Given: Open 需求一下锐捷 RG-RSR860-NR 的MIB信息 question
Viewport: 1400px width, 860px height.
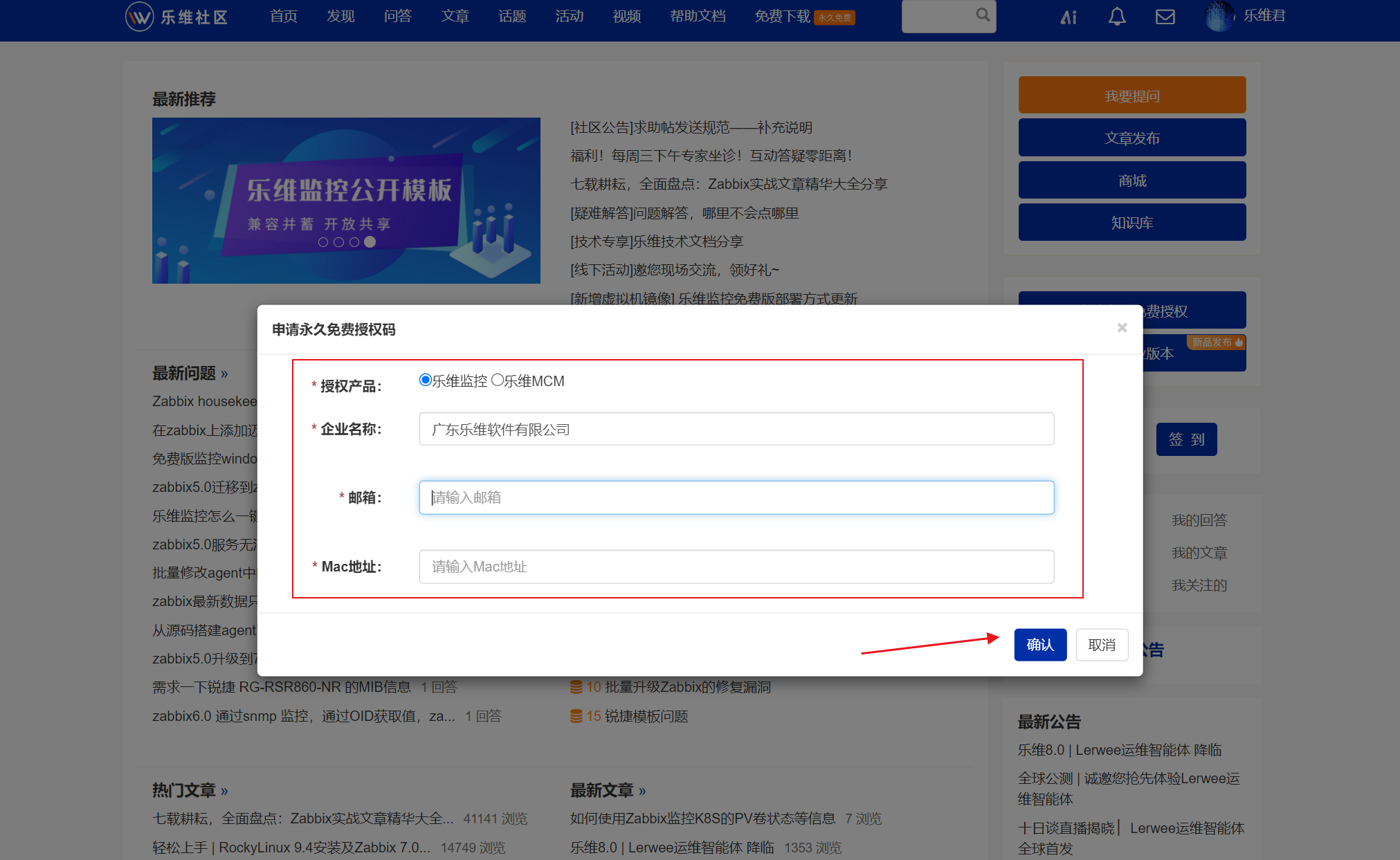Looking at the screenshot, I should point(282,687).
